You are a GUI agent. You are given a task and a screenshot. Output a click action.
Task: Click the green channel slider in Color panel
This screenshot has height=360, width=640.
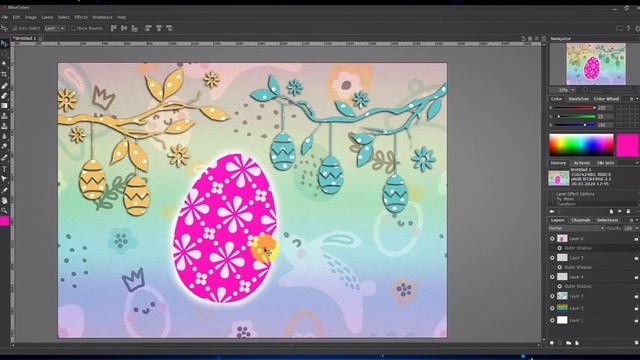point(575,116)
